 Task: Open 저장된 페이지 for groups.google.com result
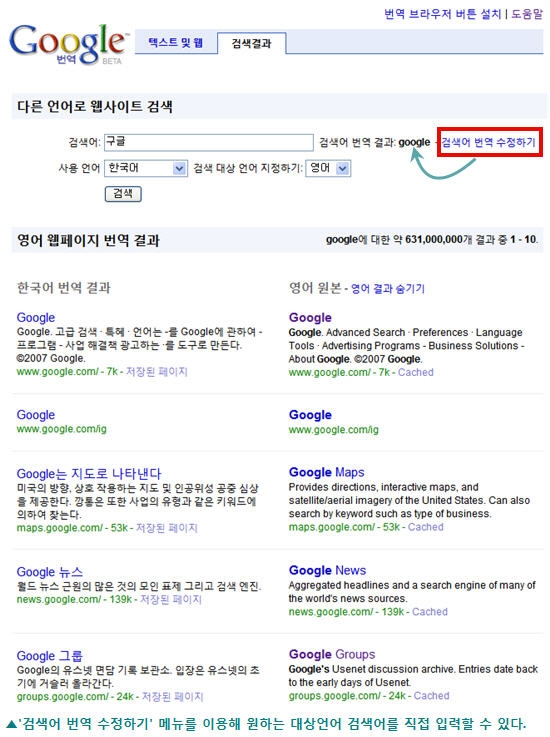coord(173,697)
